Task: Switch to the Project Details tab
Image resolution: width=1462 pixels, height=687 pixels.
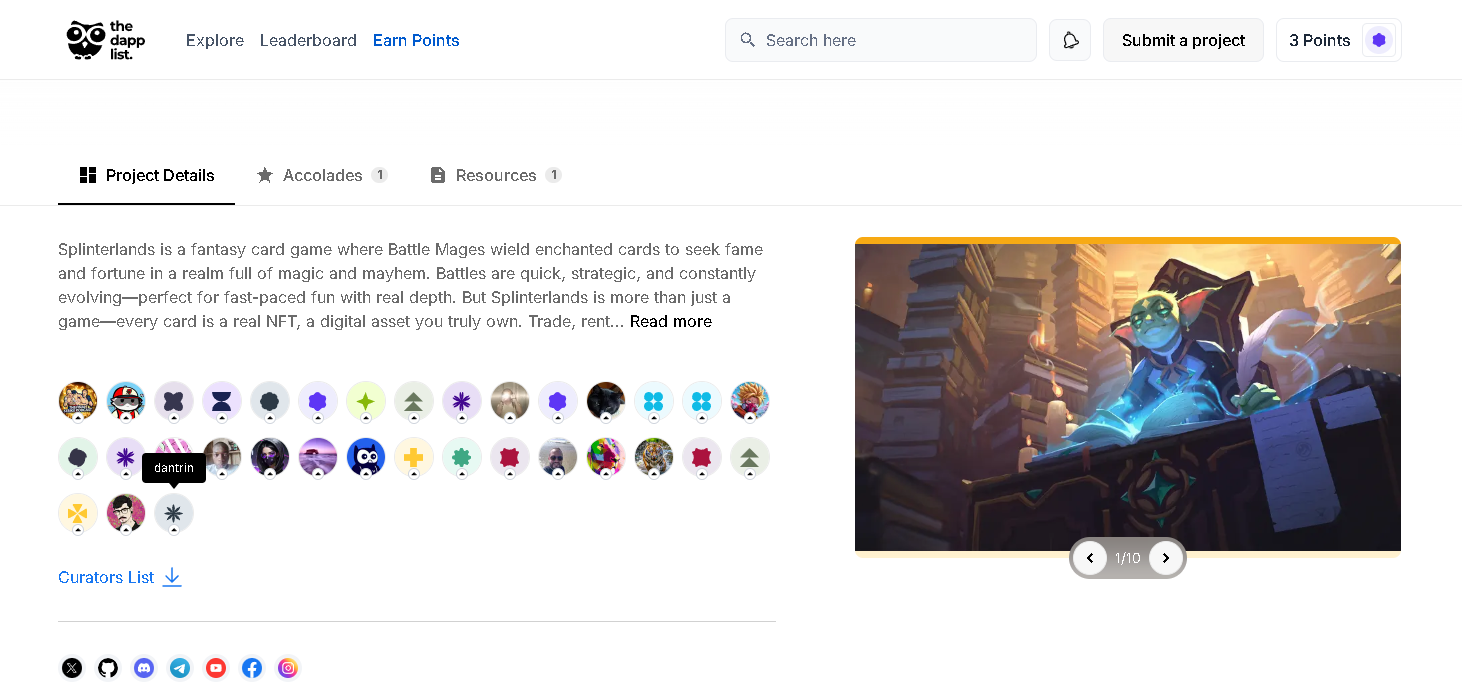Action: (147, 175)
